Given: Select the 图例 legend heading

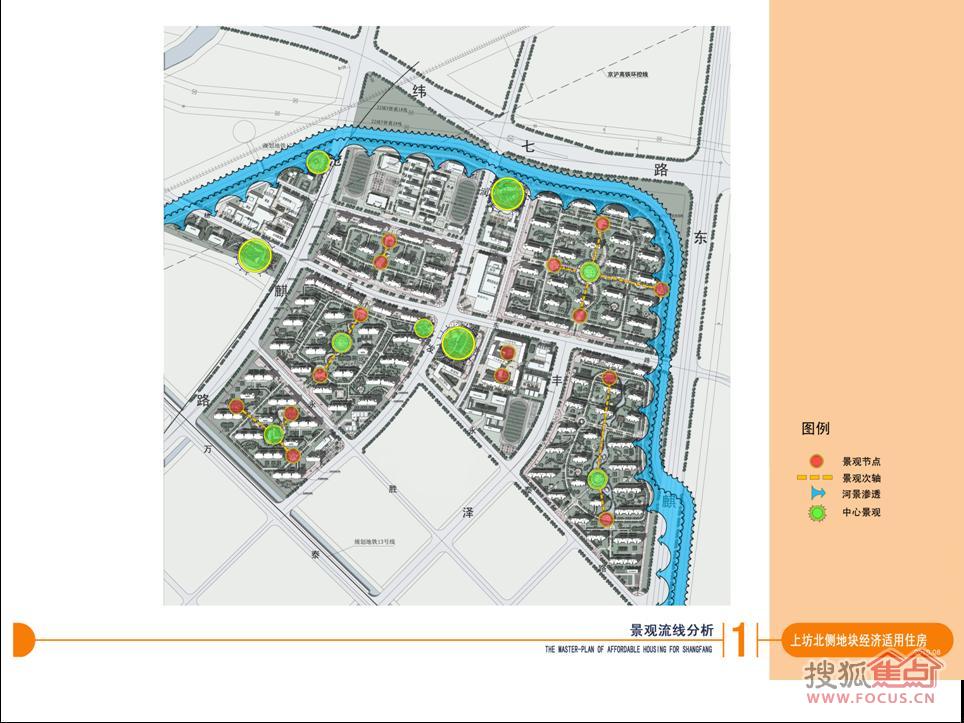Looking at the screenshot, I should point(815,429).
